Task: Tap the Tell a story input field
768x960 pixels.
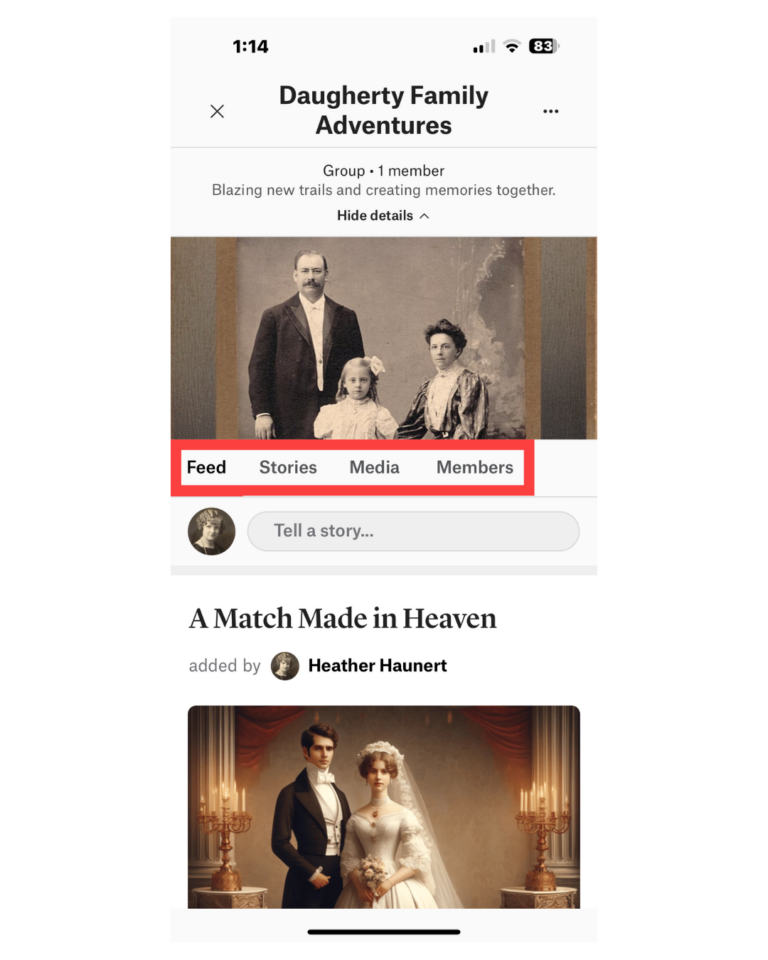Action: point(413,531)
